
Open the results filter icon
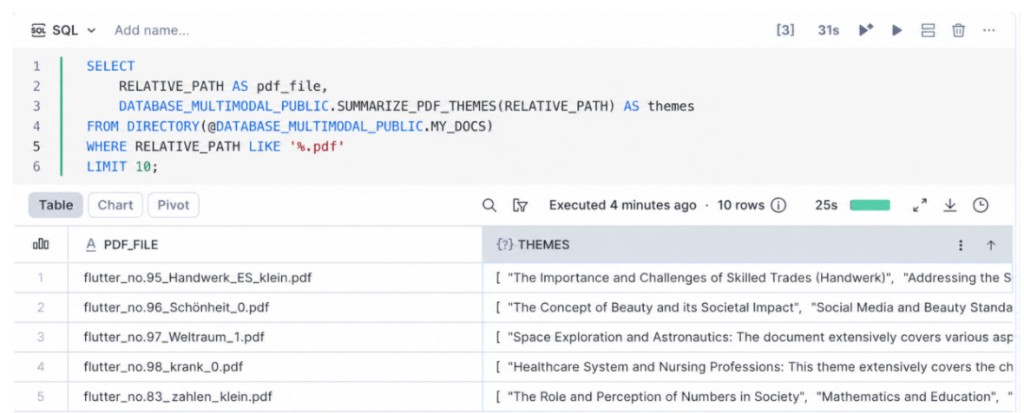[520, 205]
